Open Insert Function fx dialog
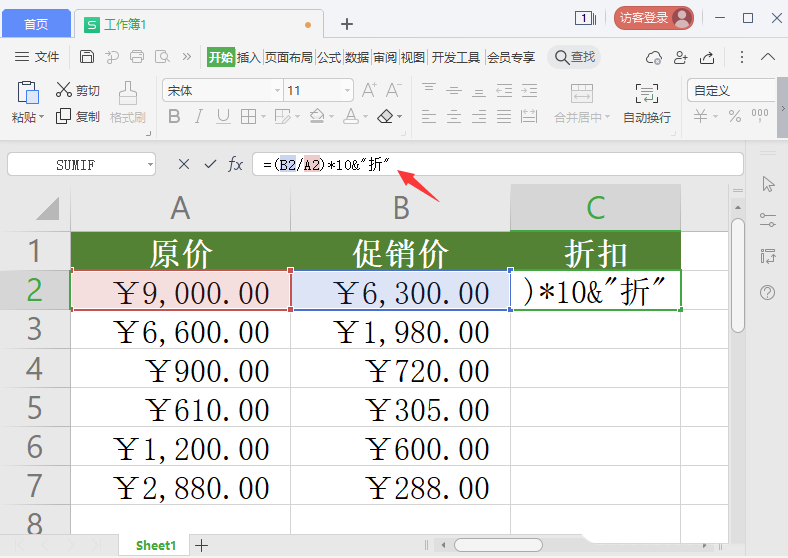This screenshot has height=558, width=788. tap(235, 164)
